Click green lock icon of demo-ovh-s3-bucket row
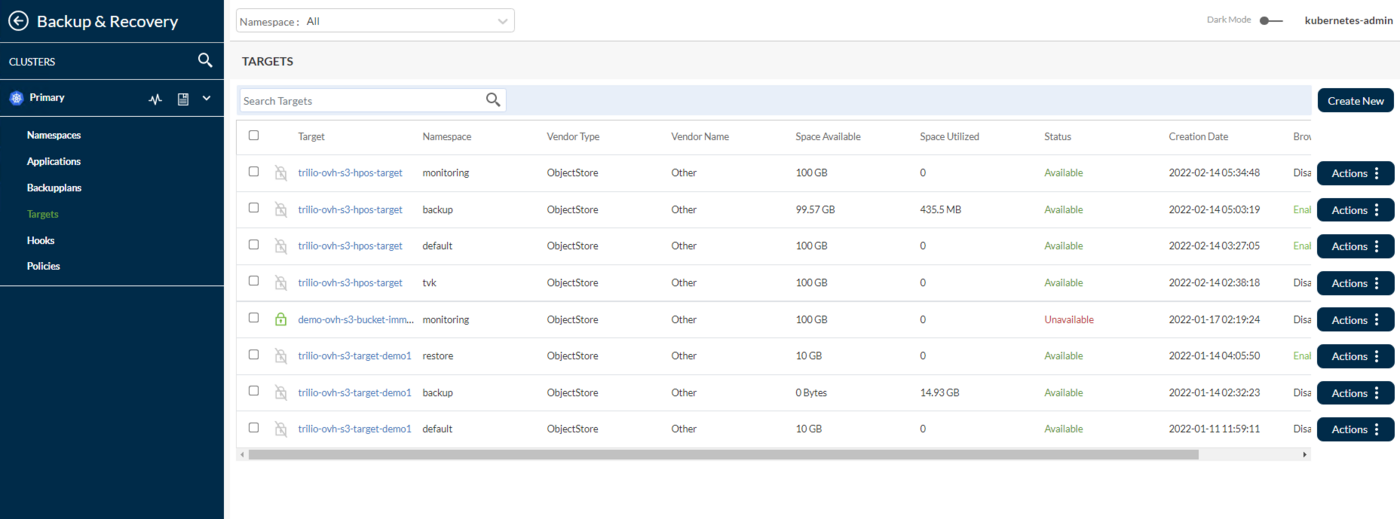Screen dimensions: 1400x519 coord(281,320)
